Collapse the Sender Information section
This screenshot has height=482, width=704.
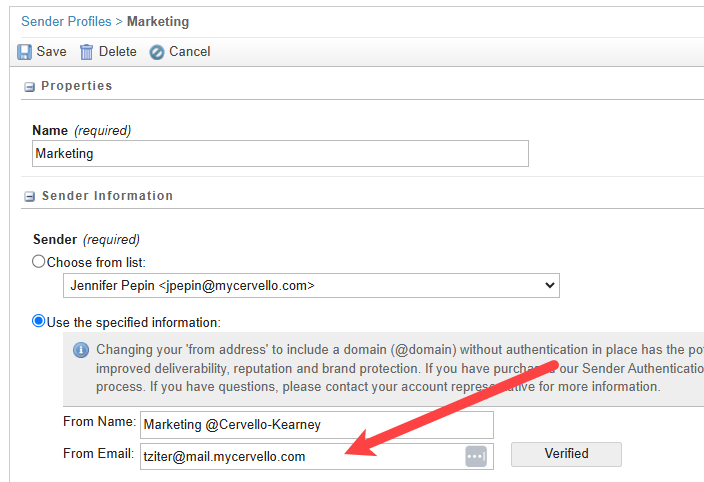click(x=29, y=197)
